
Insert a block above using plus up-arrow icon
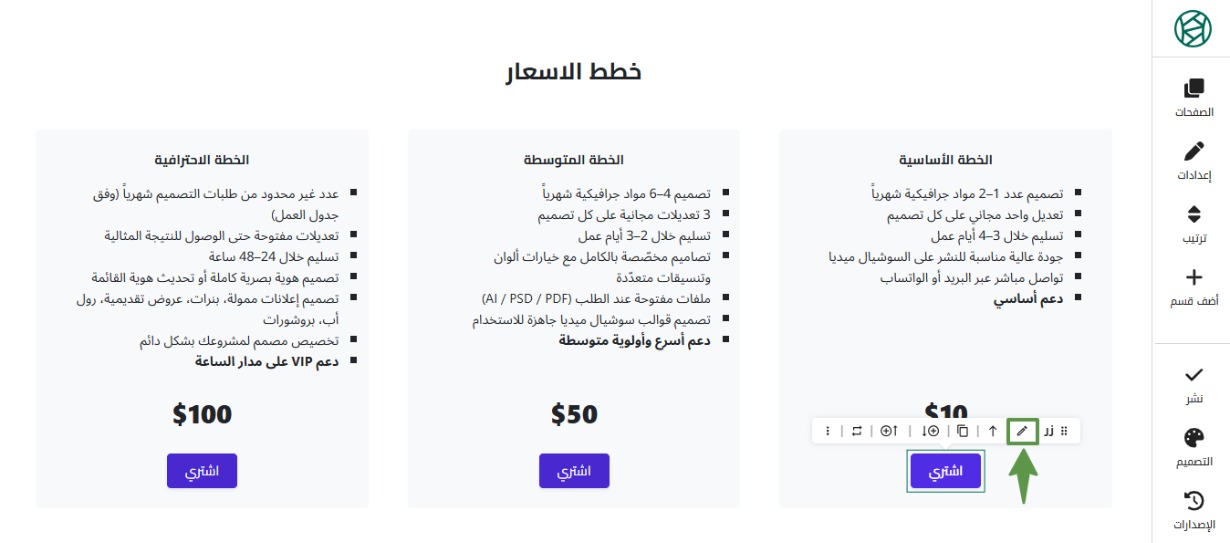[x=889, y=431]
